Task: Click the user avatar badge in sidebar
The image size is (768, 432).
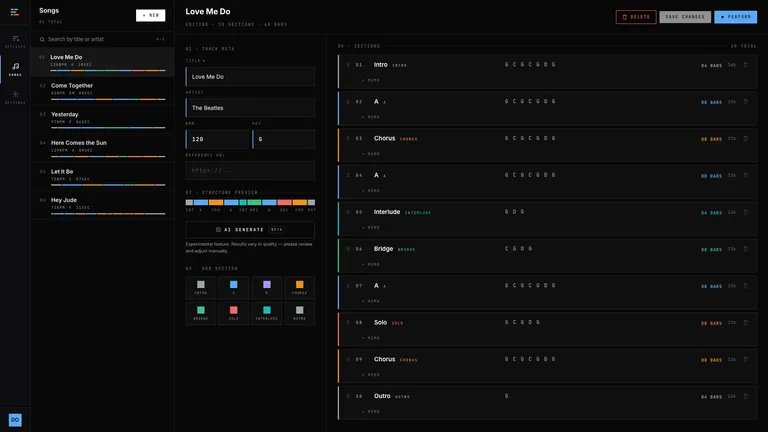Action: tap(15, 420)
